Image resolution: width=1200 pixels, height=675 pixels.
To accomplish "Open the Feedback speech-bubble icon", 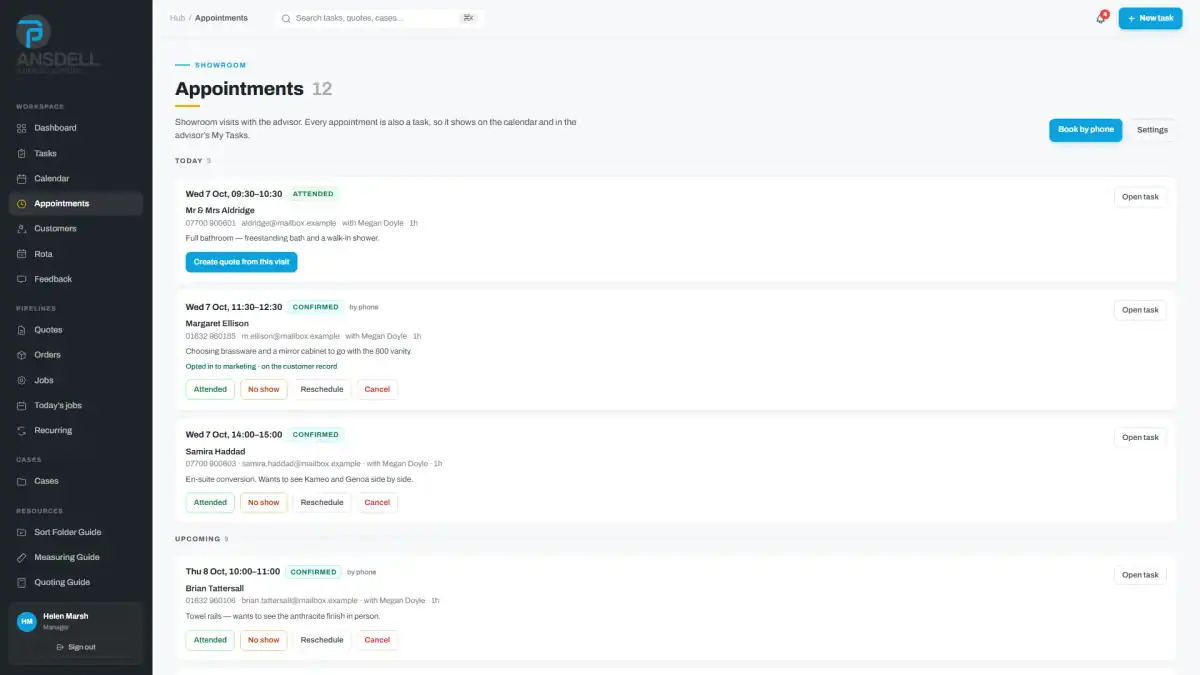I will [x=22, y=279].
